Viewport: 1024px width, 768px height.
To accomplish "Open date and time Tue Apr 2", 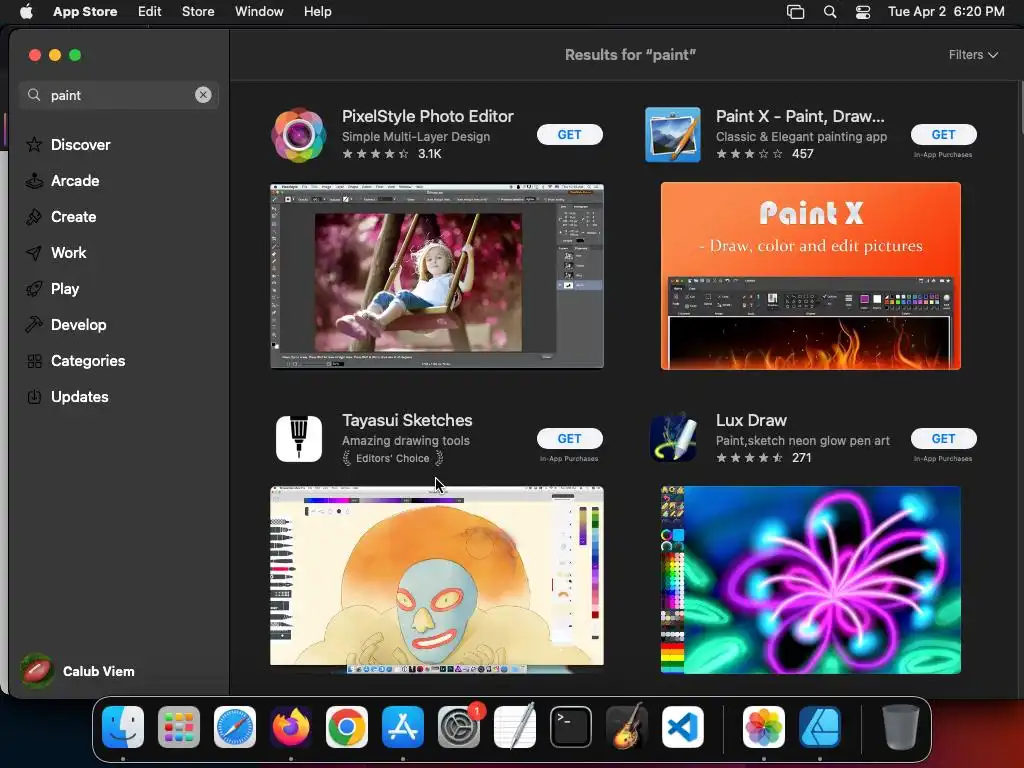I will tap(946, 12).
